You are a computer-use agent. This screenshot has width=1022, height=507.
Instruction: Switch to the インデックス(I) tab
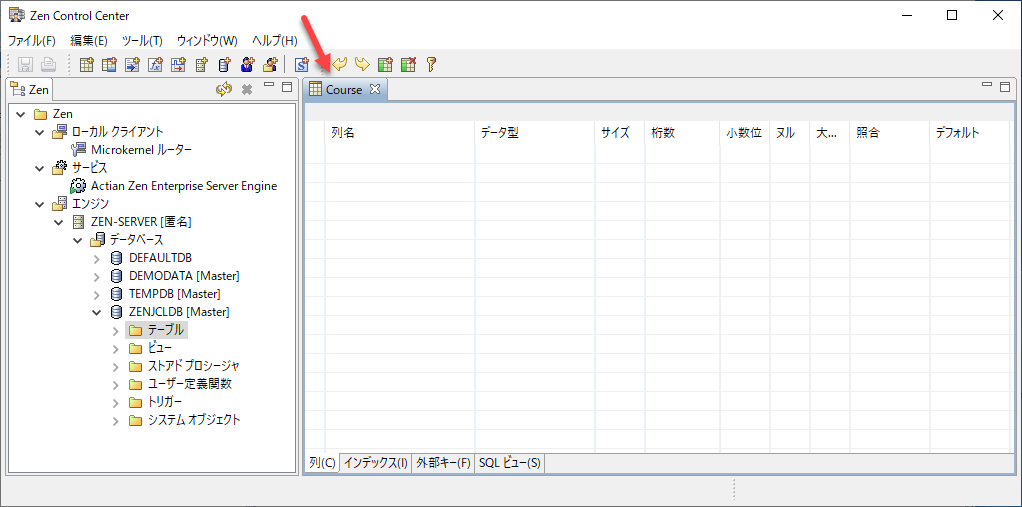coord(375,463)
